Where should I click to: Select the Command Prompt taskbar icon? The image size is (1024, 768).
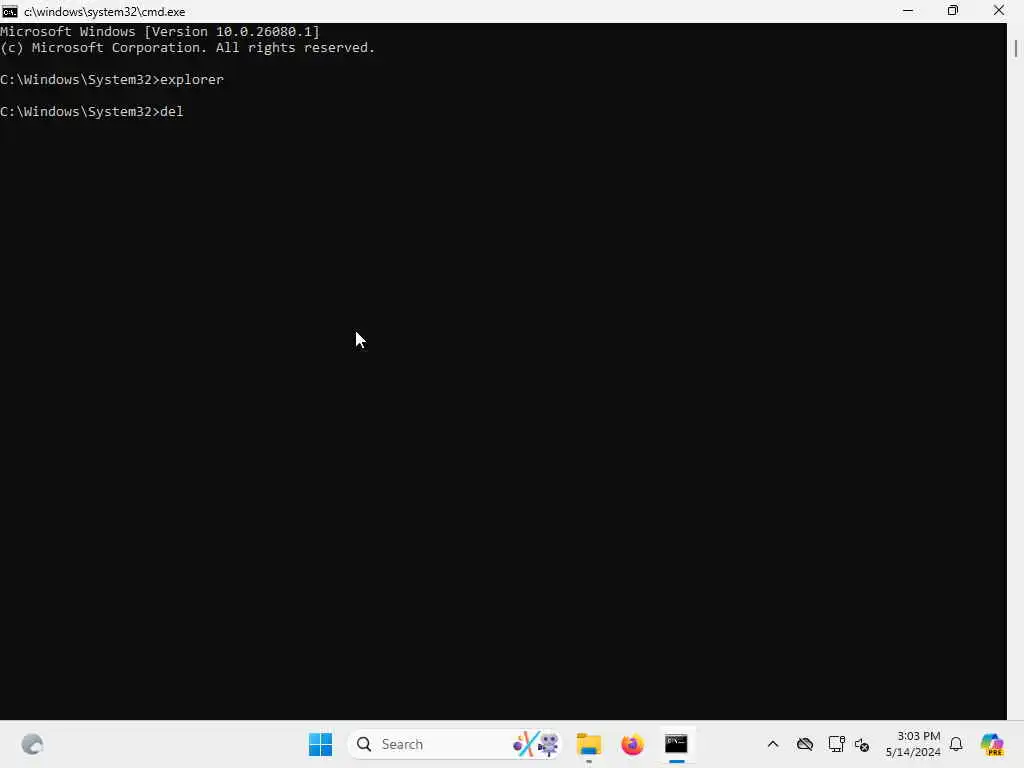[x=676, y=744]
